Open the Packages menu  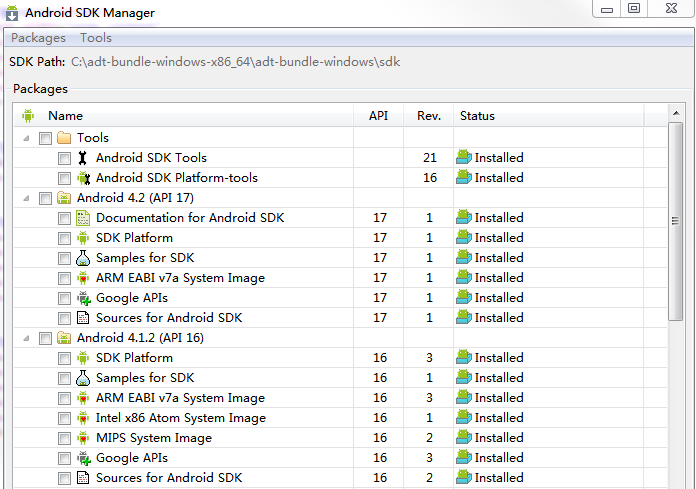point(38,38)
